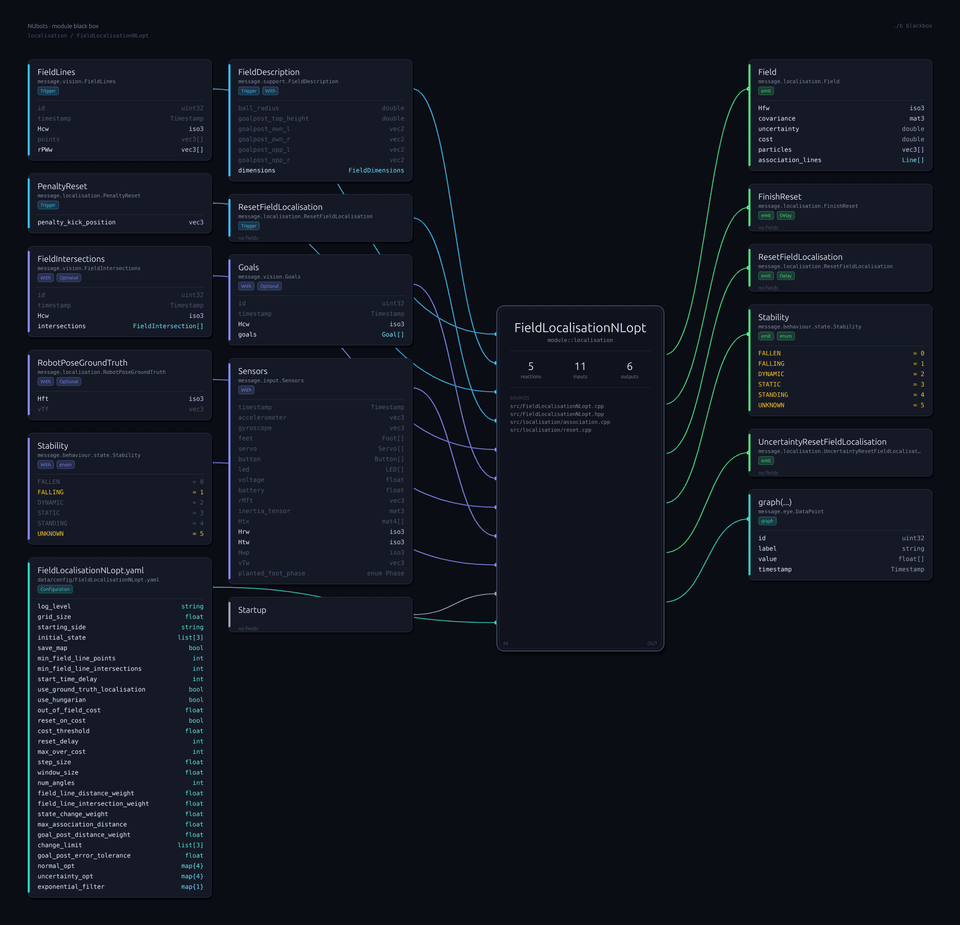Click the '6 outputs' stat
Viewport: 960px width, 925px height.
(629, 370)
